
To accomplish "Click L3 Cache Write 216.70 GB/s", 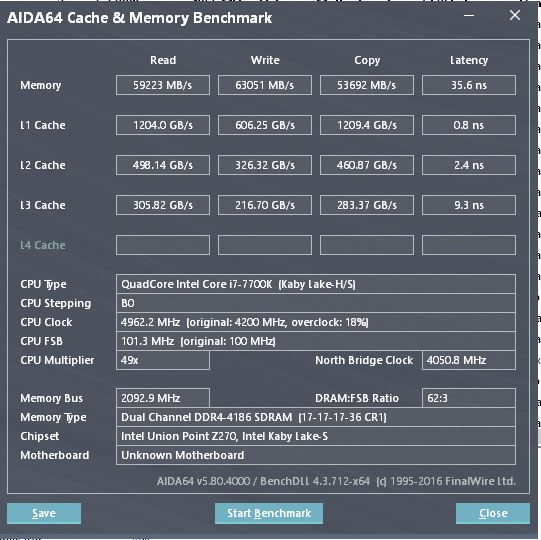I will click(x=265, y=205).
